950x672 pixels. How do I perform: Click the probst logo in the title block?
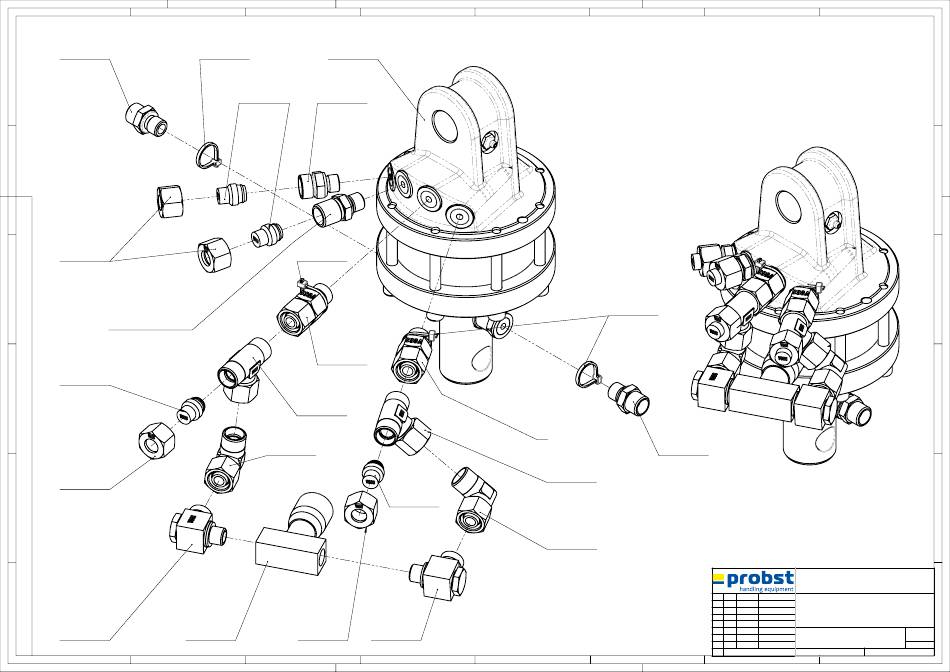pyautogui.click(x=753, y=581)
